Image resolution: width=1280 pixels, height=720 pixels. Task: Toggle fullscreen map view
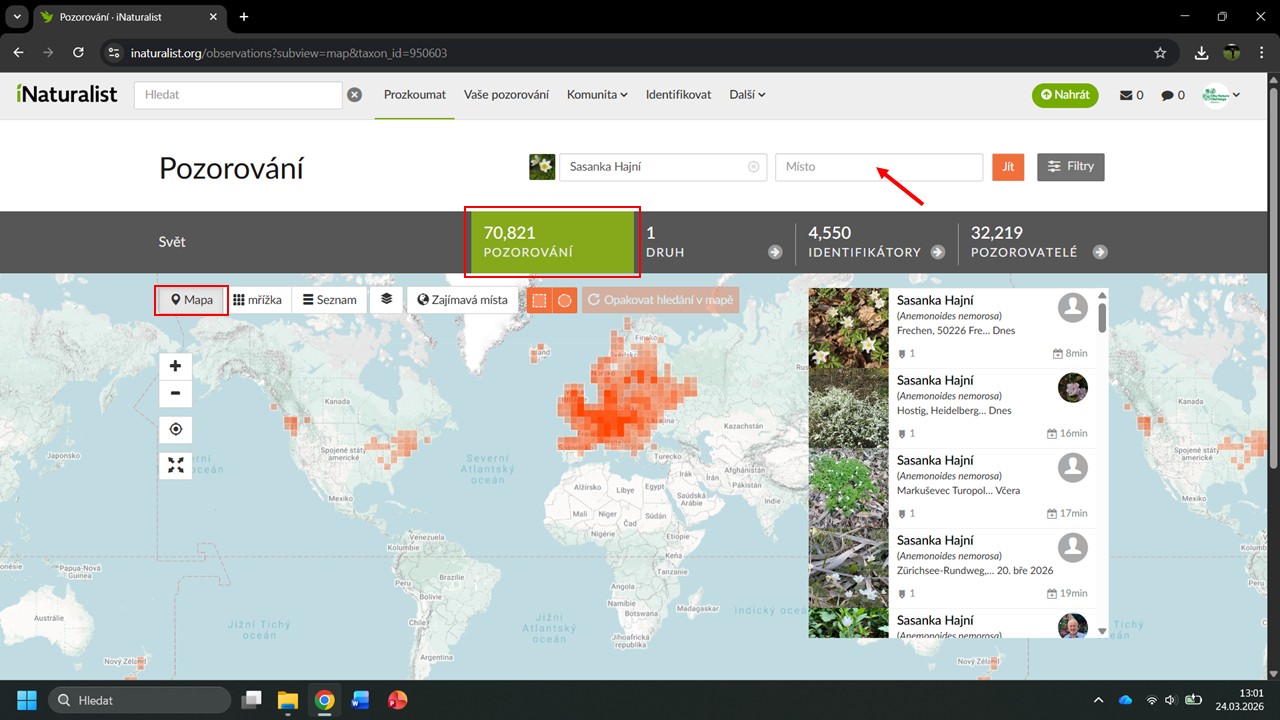pyautogui.click(x=175, y=465)
